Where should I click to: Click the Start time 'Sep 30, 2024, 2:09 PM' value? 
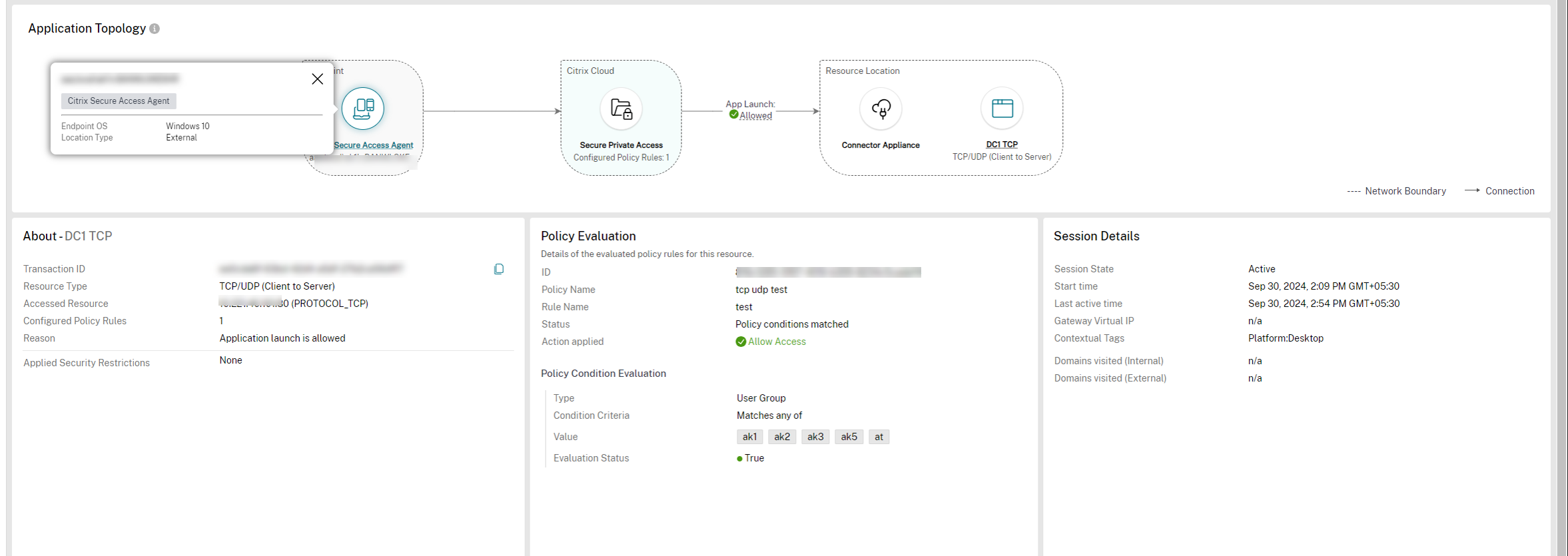(x=1324, y=286)
